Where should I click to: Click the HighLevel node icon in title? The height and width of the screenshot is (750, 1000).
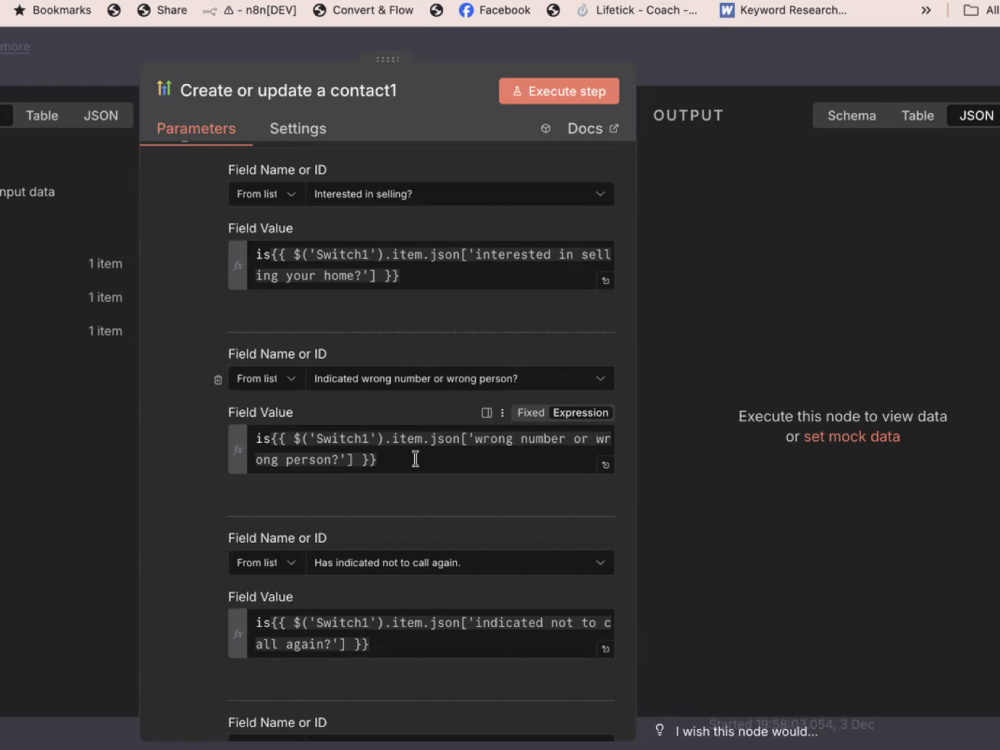pos(164,89)
